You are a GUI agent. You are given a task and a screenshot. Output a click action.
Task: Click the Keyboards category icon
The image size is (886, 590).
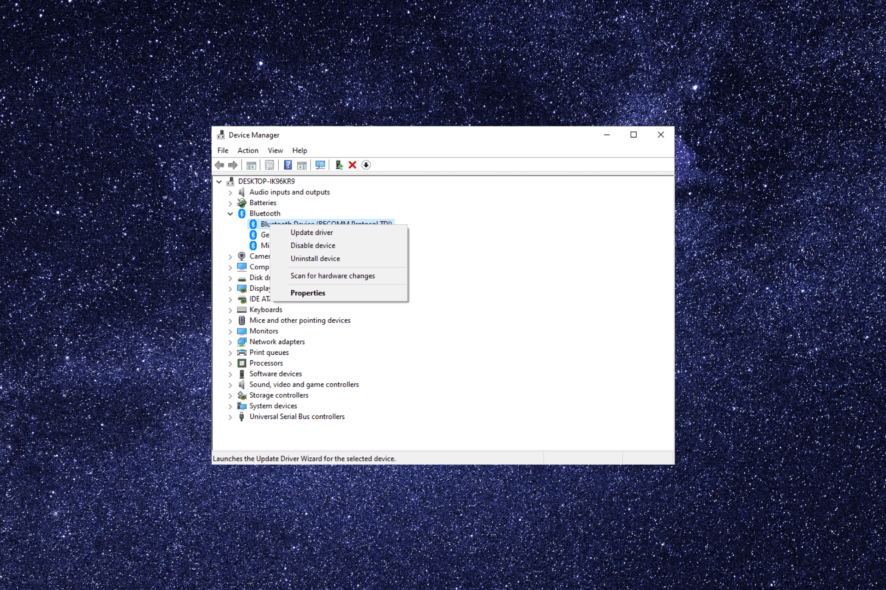pyautogui.click(x=242, y=310)
